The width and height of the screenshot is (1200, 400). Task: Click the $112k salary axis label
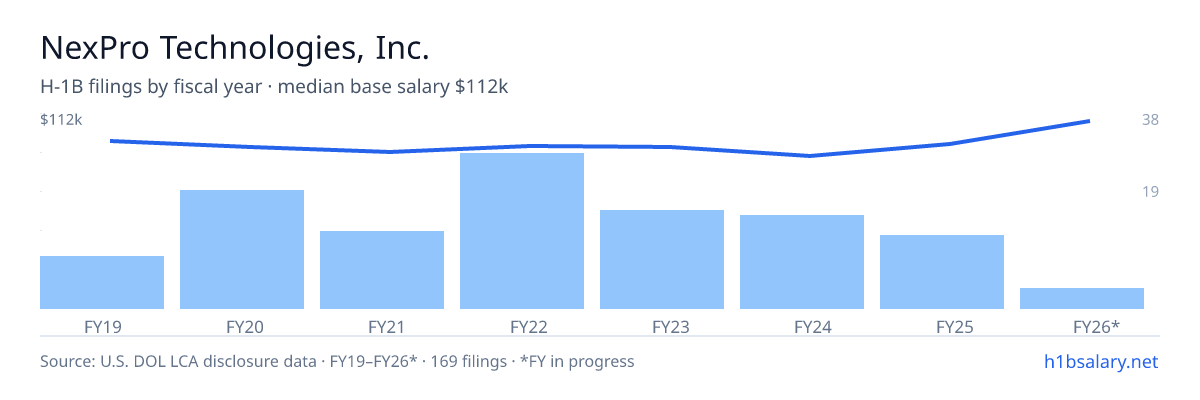pos(61,120)
